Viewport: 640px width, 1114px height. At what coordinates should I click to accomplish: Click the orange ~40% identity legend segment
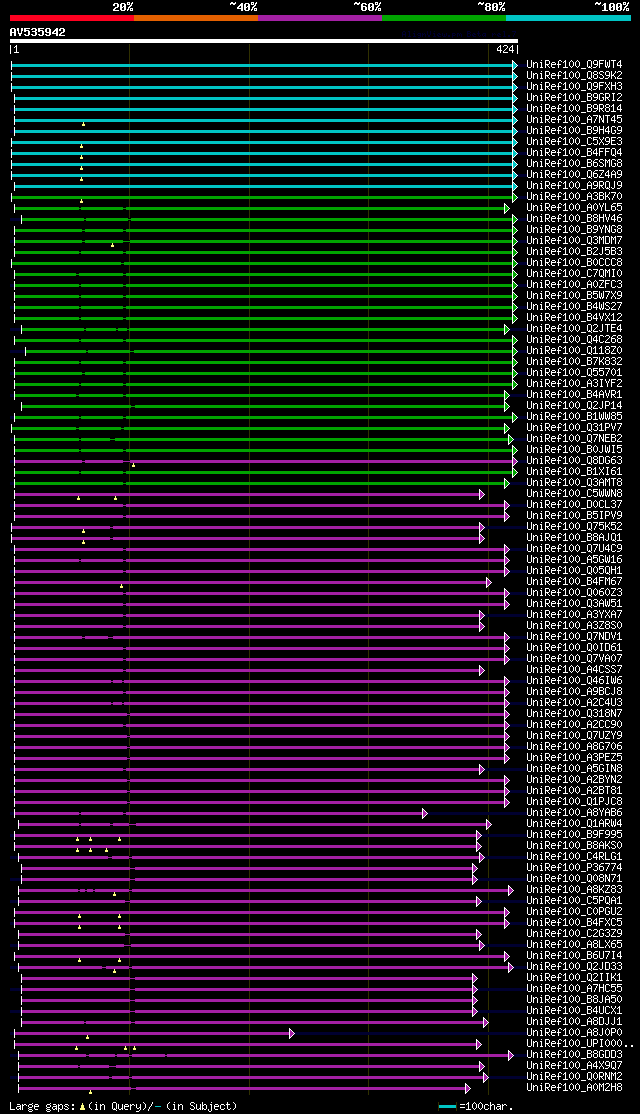point(196,17)
